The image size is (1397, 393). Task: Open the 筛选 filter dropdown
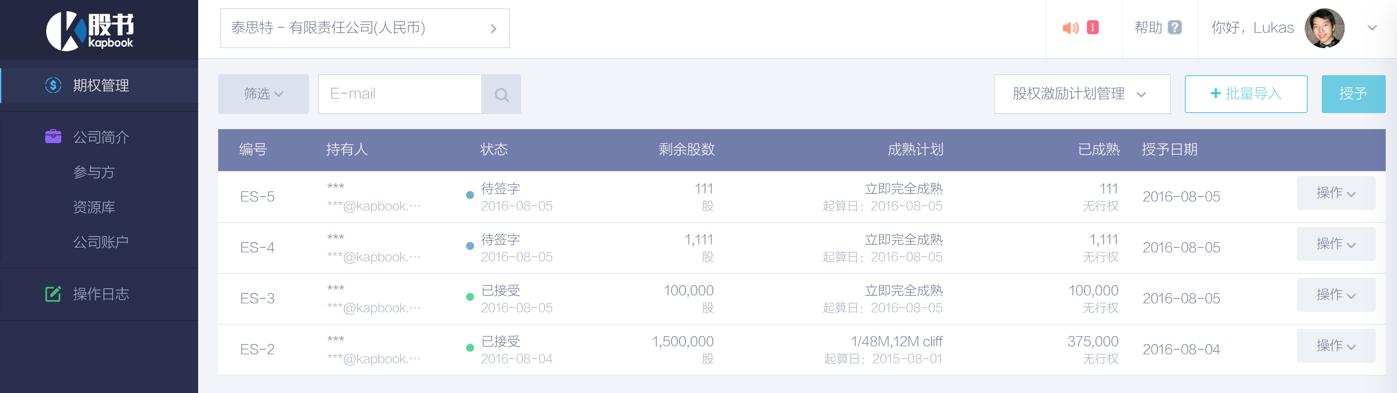pos(264,94)
